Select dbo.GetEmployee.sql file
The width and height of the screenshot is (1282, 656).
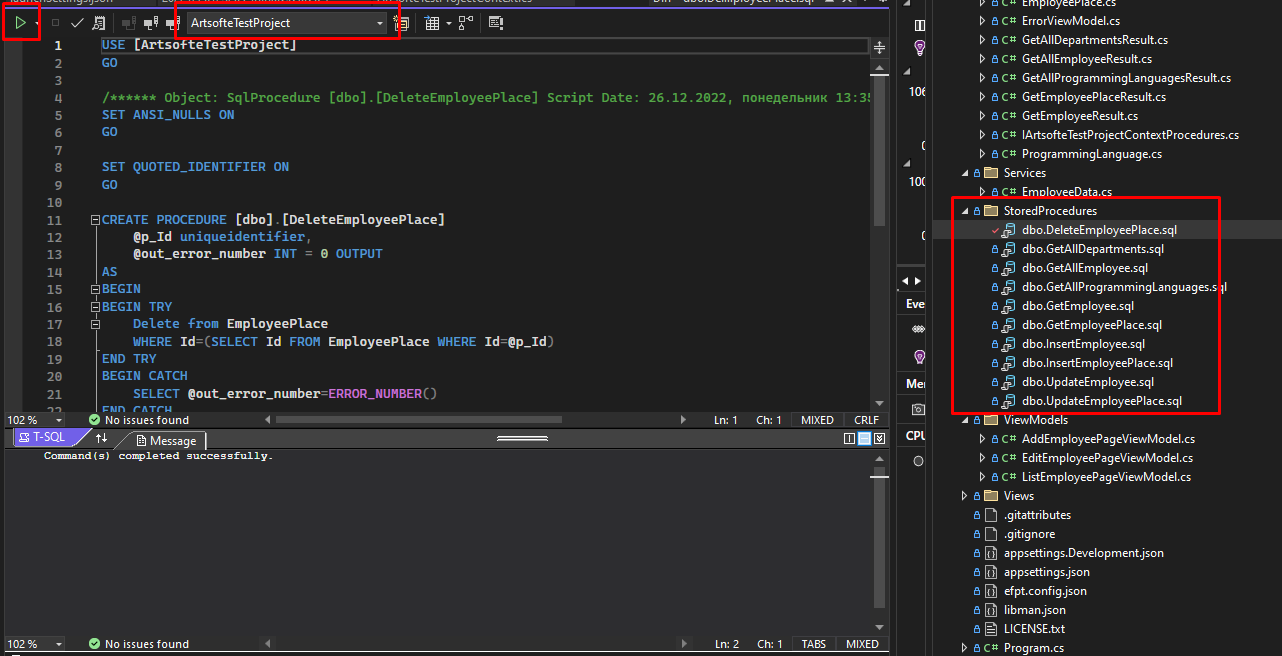pyautogui.click(x=1078, y=306)
